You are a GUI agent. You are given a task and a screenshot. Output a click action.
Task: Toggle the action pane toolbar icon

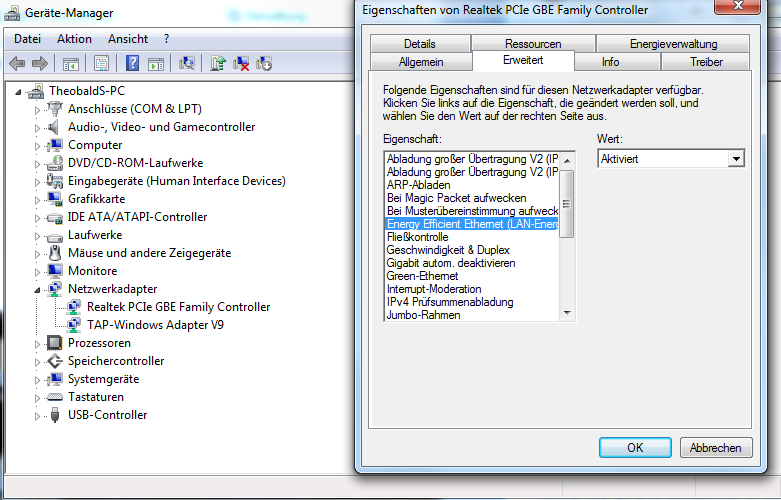click(x=156, y=64)
